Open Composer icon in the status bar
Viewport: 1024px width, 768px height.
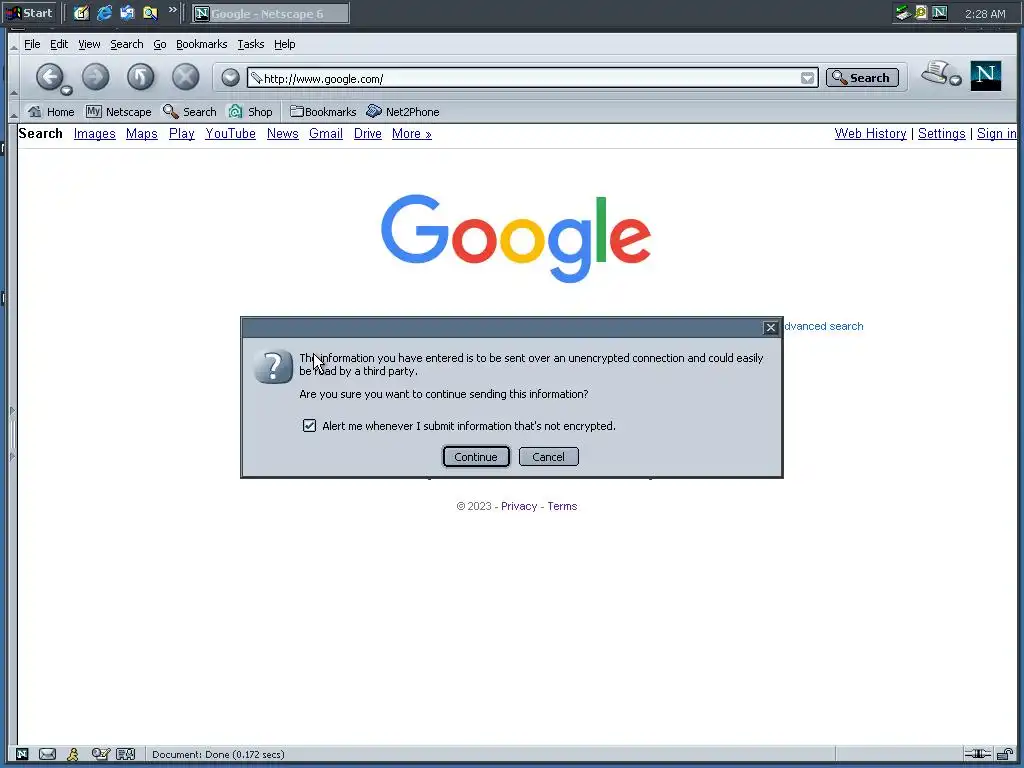tap(100, 754)
